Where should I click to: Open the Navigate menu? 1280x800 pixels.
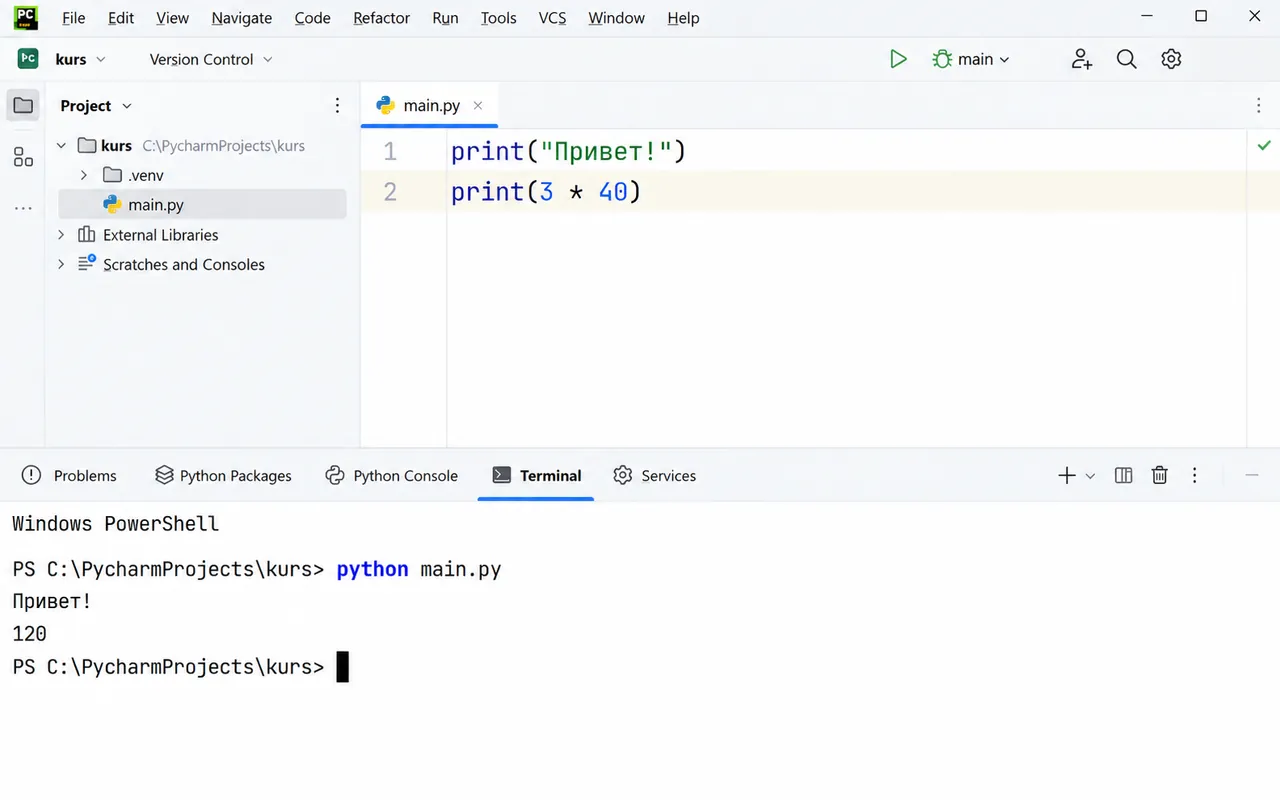pos(242,18)
